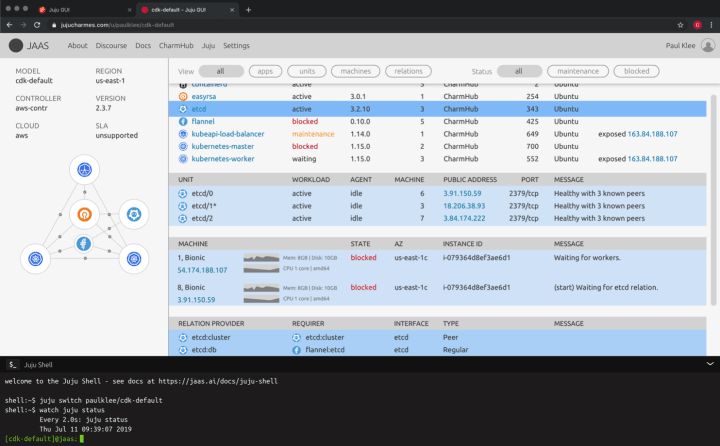720x446 pixels.
Task: Open the Docs navigation link
Action: [143, 45]
